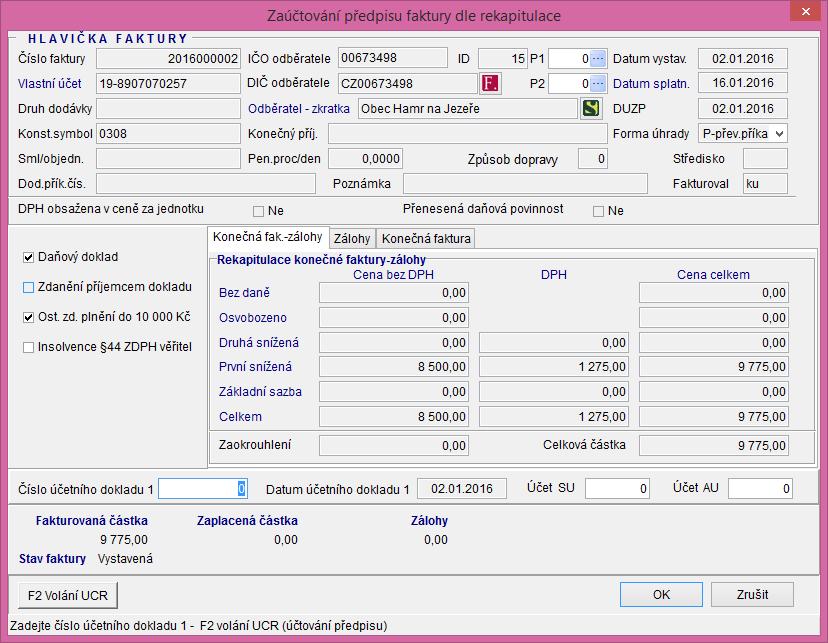This screenshot has width=828, height=643.
Task: Click the Zaokrouhlení value field
Action: pyautogui.click(x=393, y=446)
